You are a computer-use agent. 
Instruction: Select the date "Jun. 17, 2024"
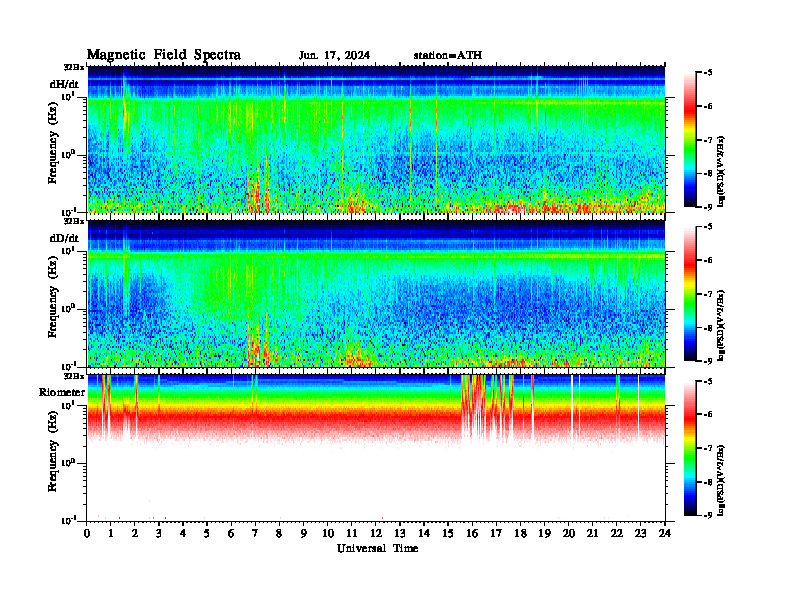(334, 56)
